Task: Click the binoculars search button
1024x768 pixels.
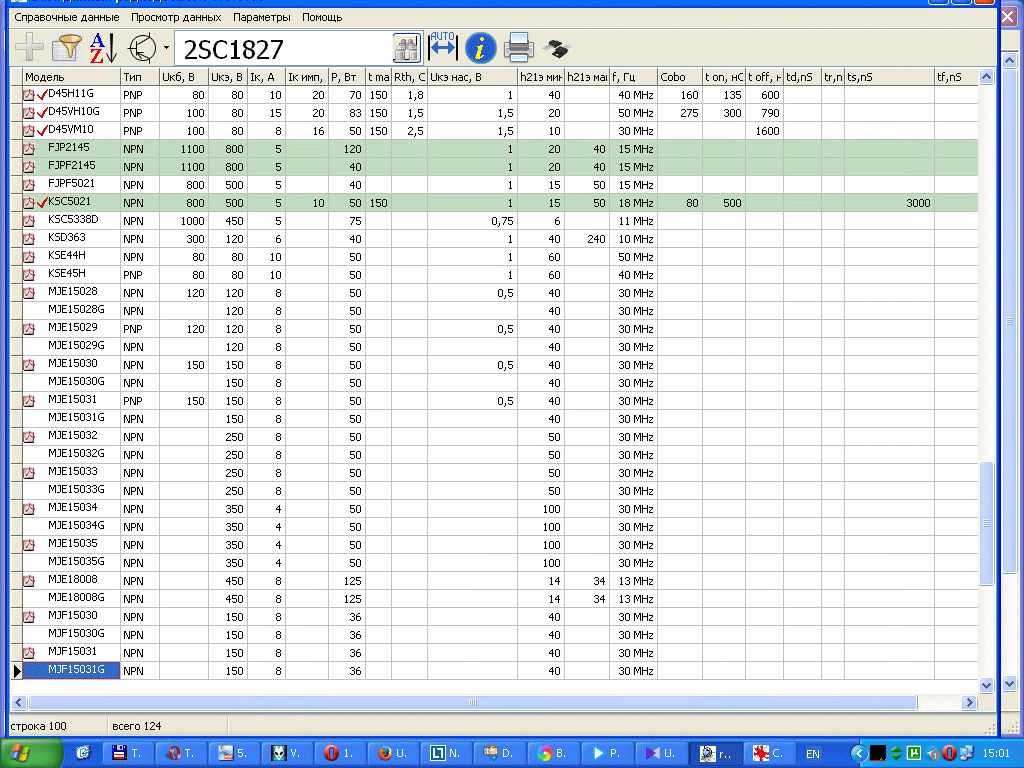Action: pos(407,49)
